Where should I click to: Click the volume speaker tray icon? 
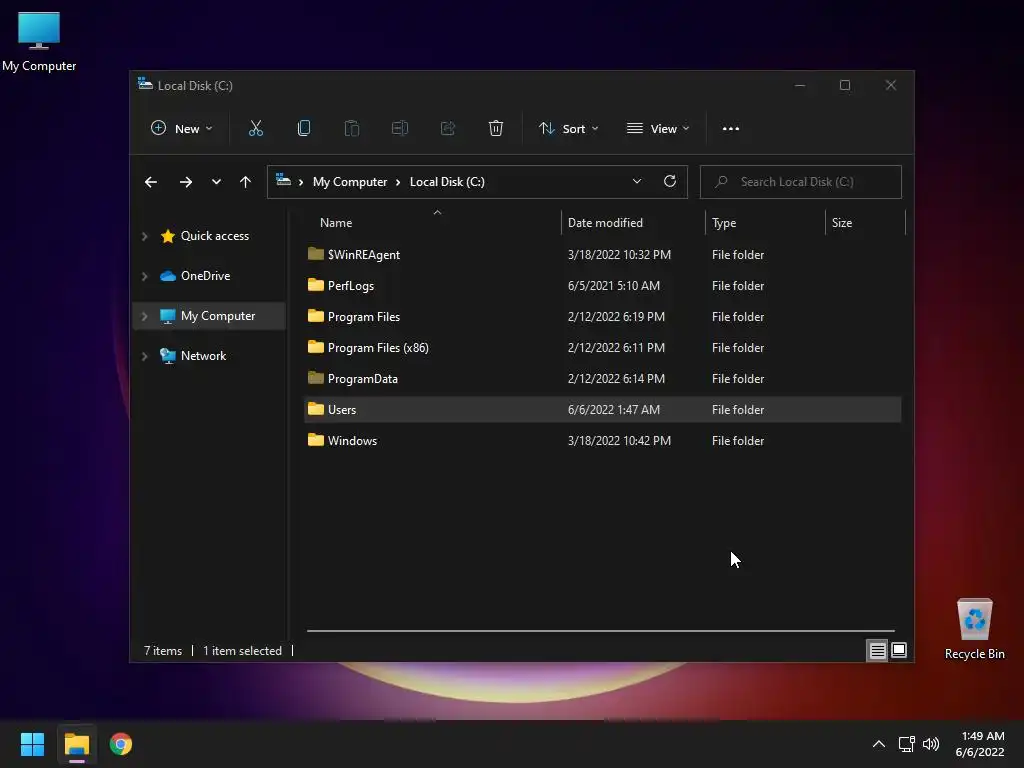(x=931, y=744)
